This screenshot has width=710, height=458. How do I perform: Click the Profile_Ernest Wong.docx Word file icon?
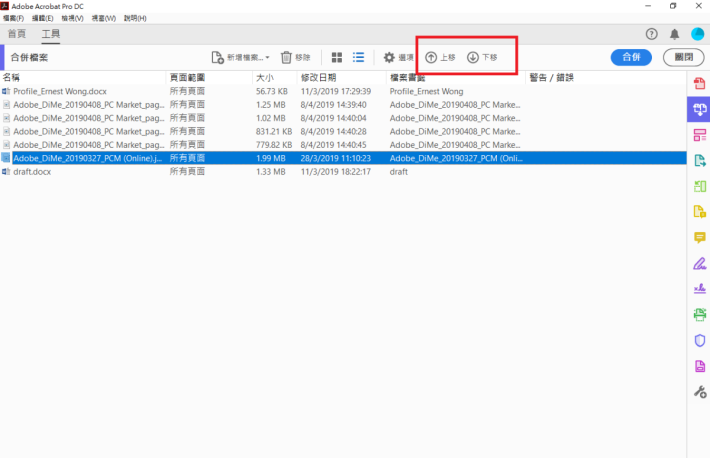(6, 92)
